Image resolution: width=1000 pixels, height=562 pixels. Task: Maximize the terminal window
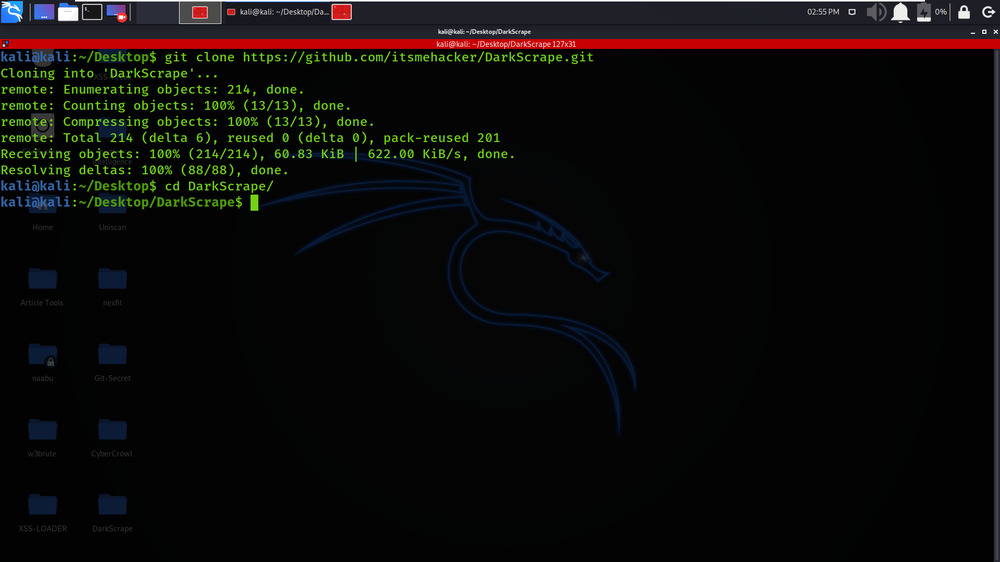click(x=984, y=32)
